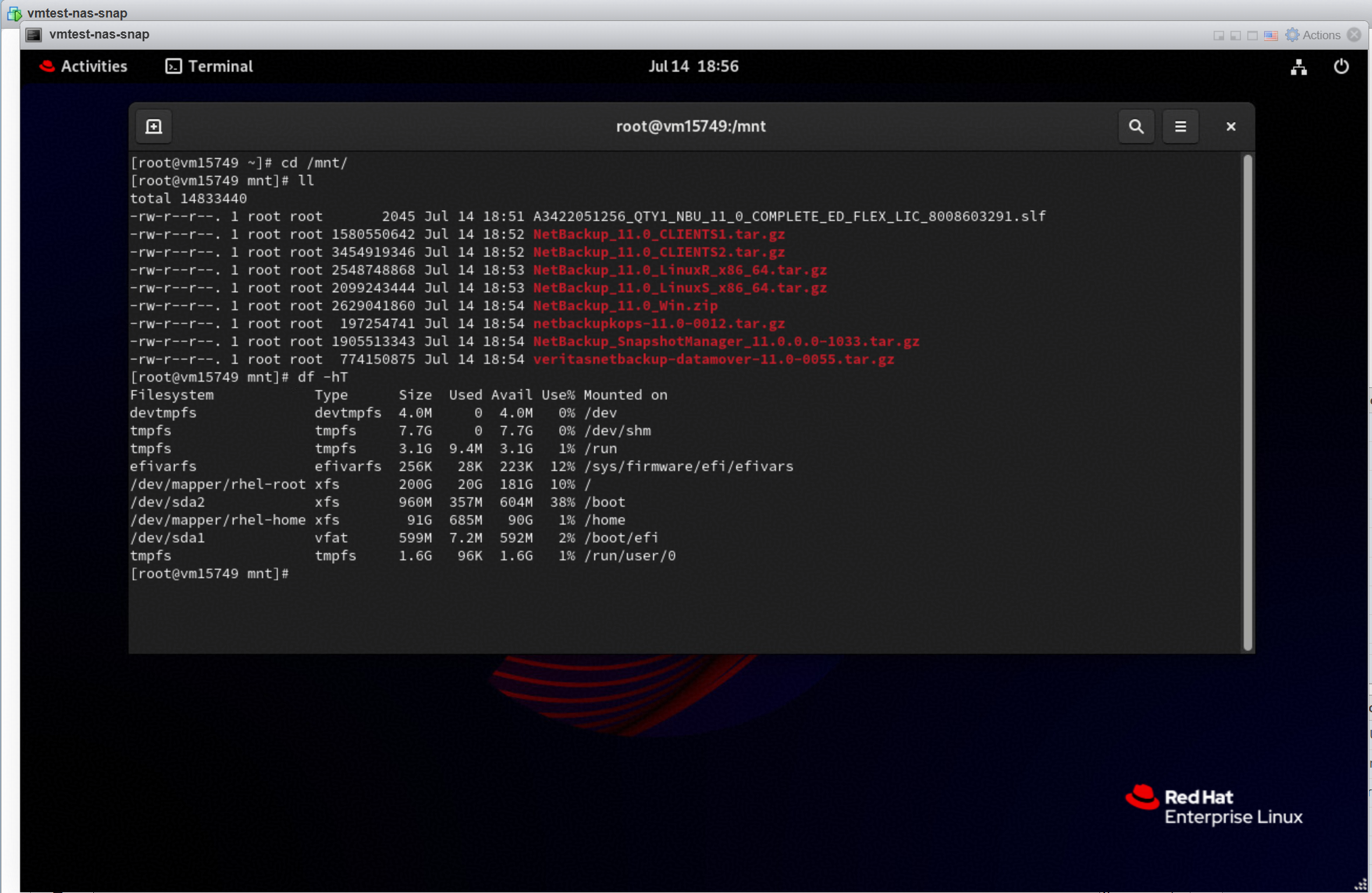Click the 1580550642 file size value
This screenshot has width=1372, height=893.
point(373,234)
